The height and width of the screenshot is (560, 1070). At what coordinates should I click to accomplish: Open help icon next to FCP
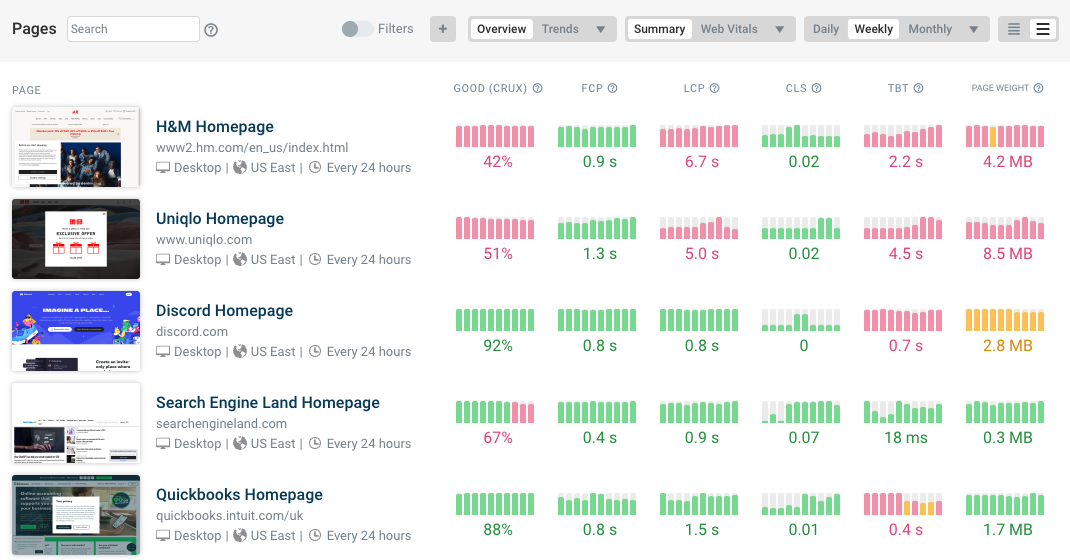[x=612, y=88]
